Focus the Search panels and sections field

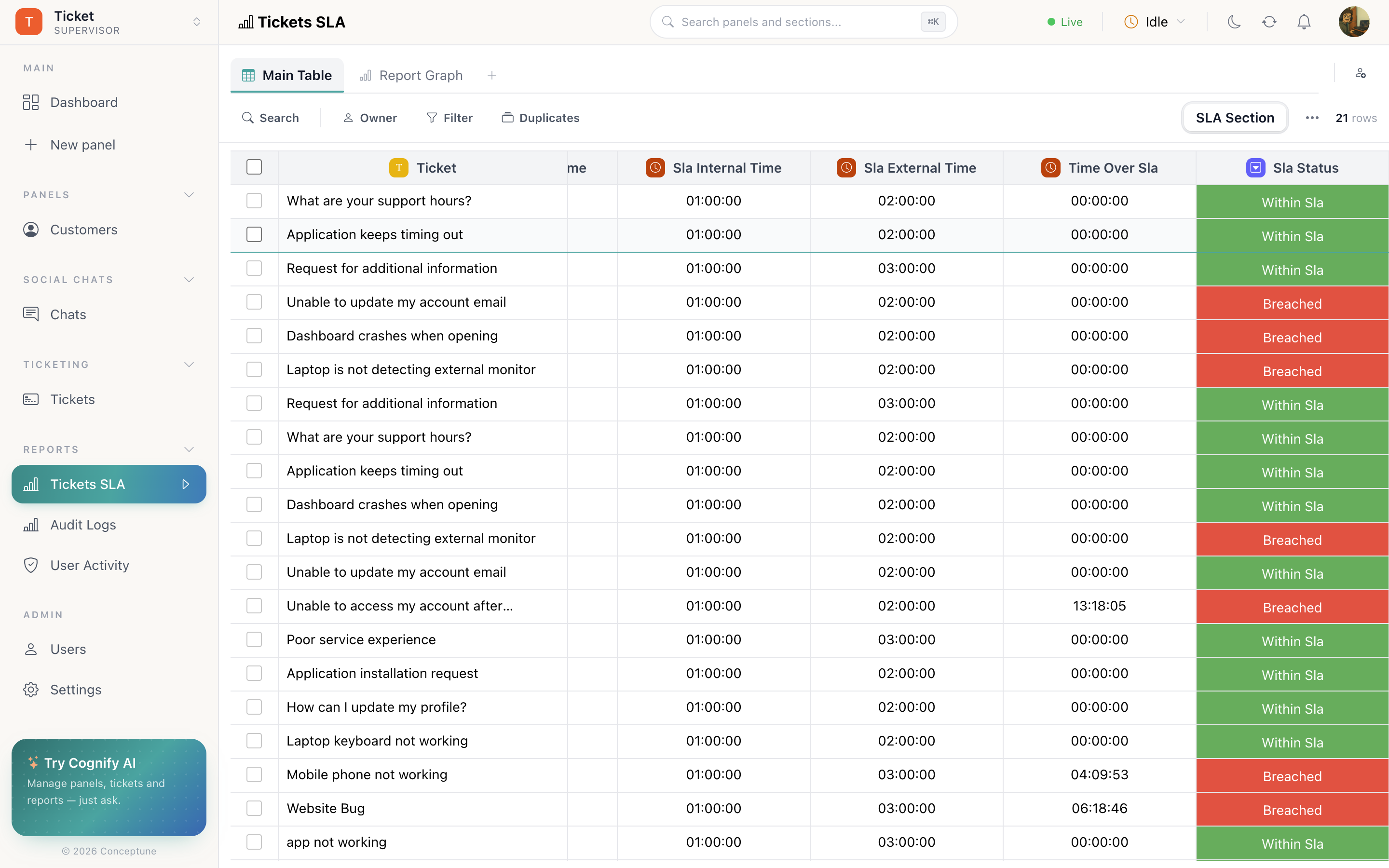(803, 22)
